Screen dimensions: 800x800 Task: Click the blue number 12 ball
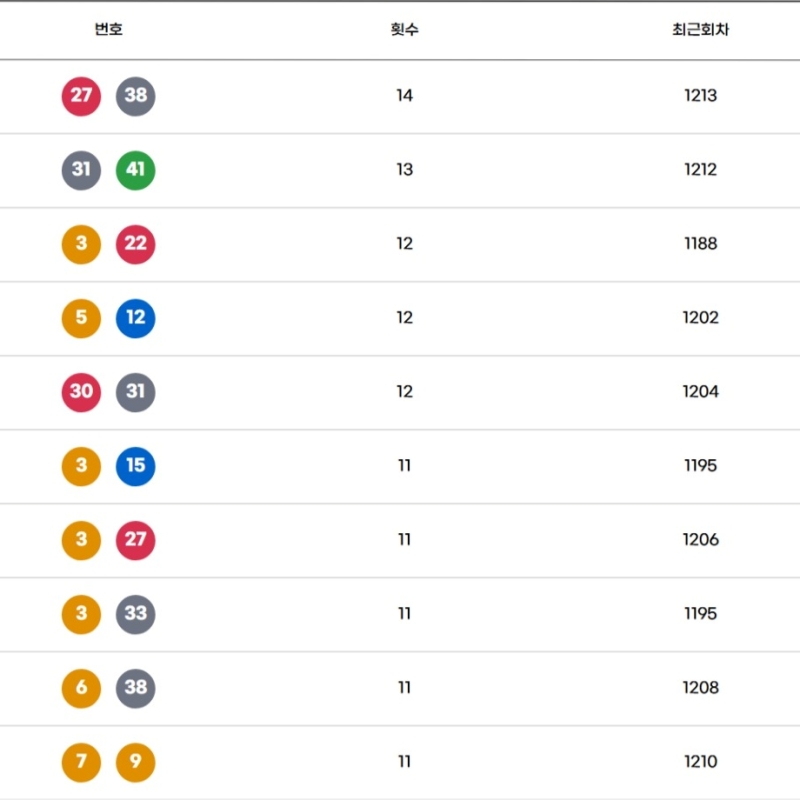135,318
